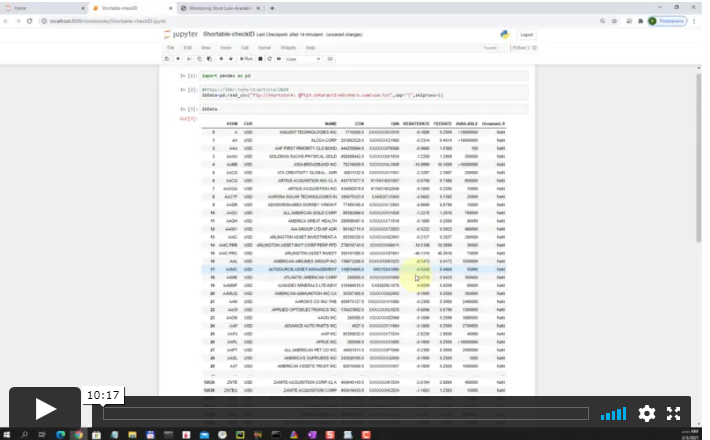The image size is (710, 440).
Task: Open the browser profile button
Action: (x=667, y=21)
